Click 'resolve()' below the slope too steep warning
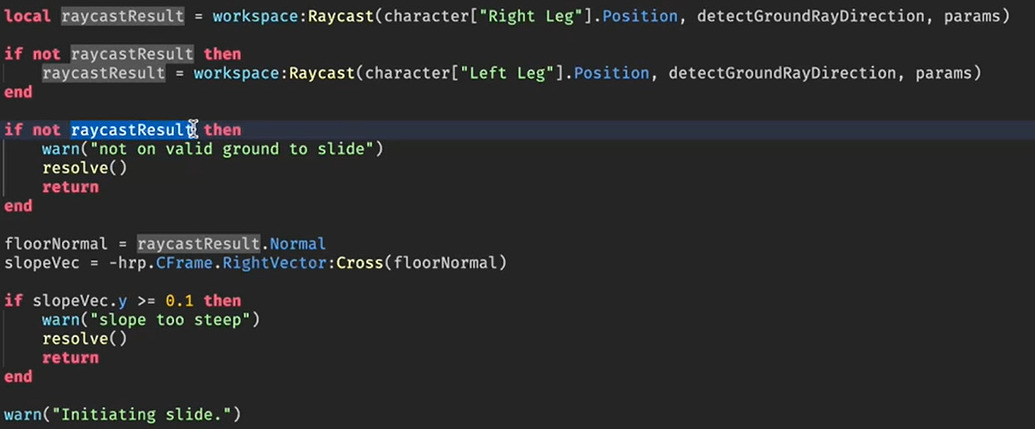Image resolution: width=1035 pixels, height=429 pixels. pos(84,339)
